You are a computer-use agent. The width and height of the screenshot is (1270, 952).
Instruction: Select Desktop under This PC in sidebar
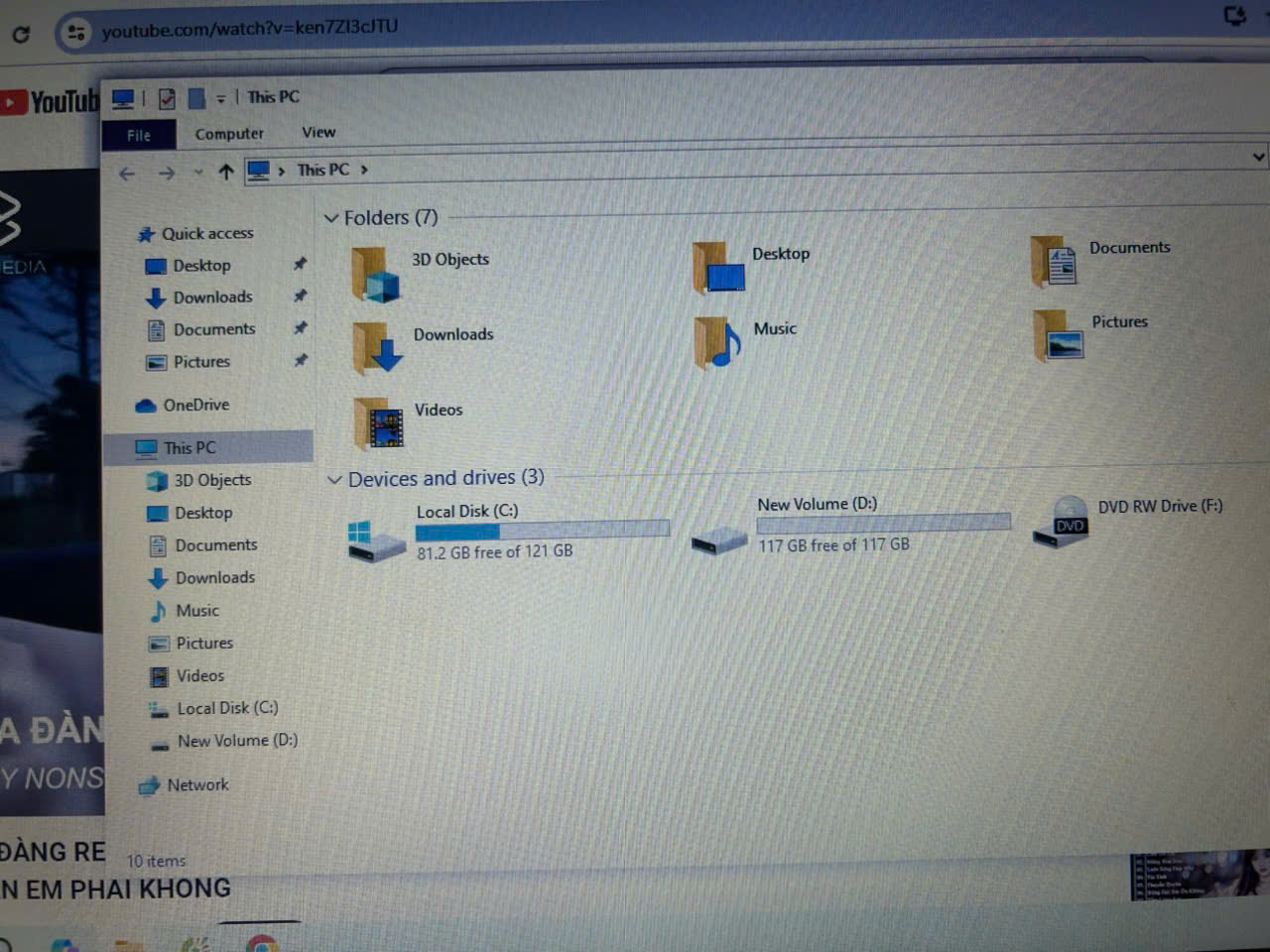(x=203, y=513)
